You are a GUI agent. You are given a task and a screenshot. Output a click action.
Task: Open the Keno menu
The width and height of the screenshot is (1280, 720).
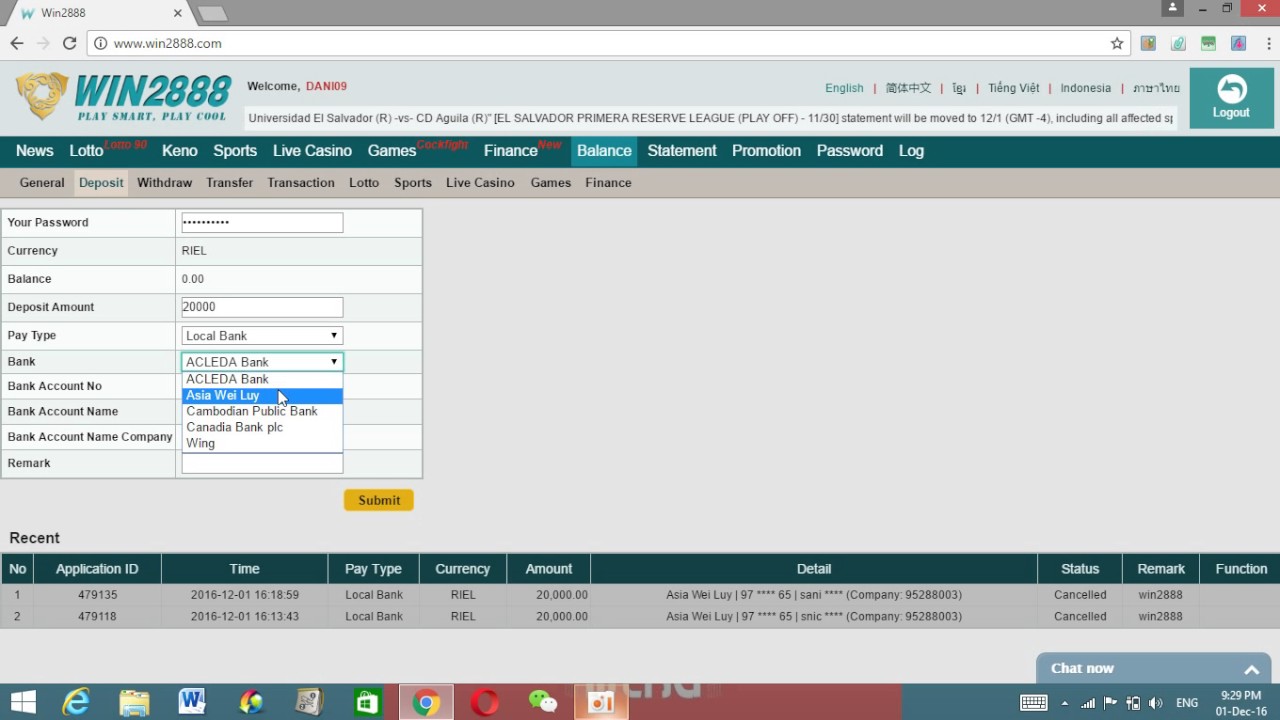180,151
